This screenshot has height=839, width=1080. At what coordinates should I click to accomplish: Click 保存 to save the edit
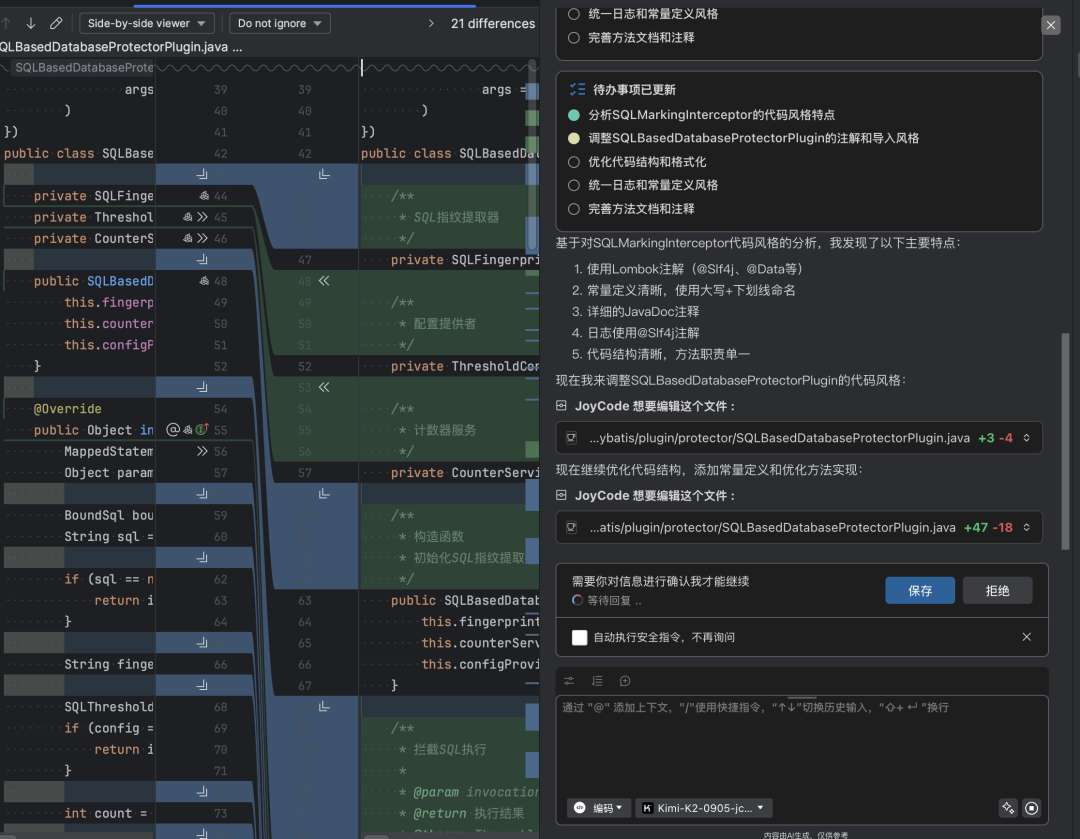coord(920,590)
